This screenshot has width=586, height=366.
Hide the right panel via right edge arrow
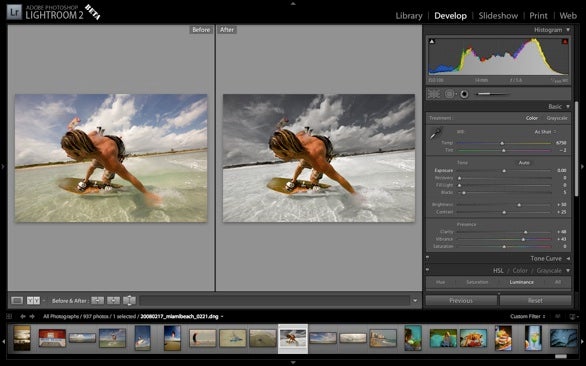coord(582,166)
